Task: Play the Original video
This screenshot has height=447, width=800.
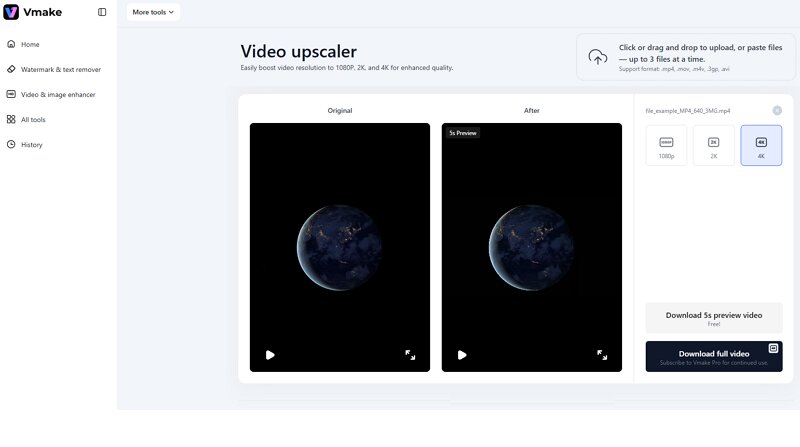Action: tap(270, 354)
